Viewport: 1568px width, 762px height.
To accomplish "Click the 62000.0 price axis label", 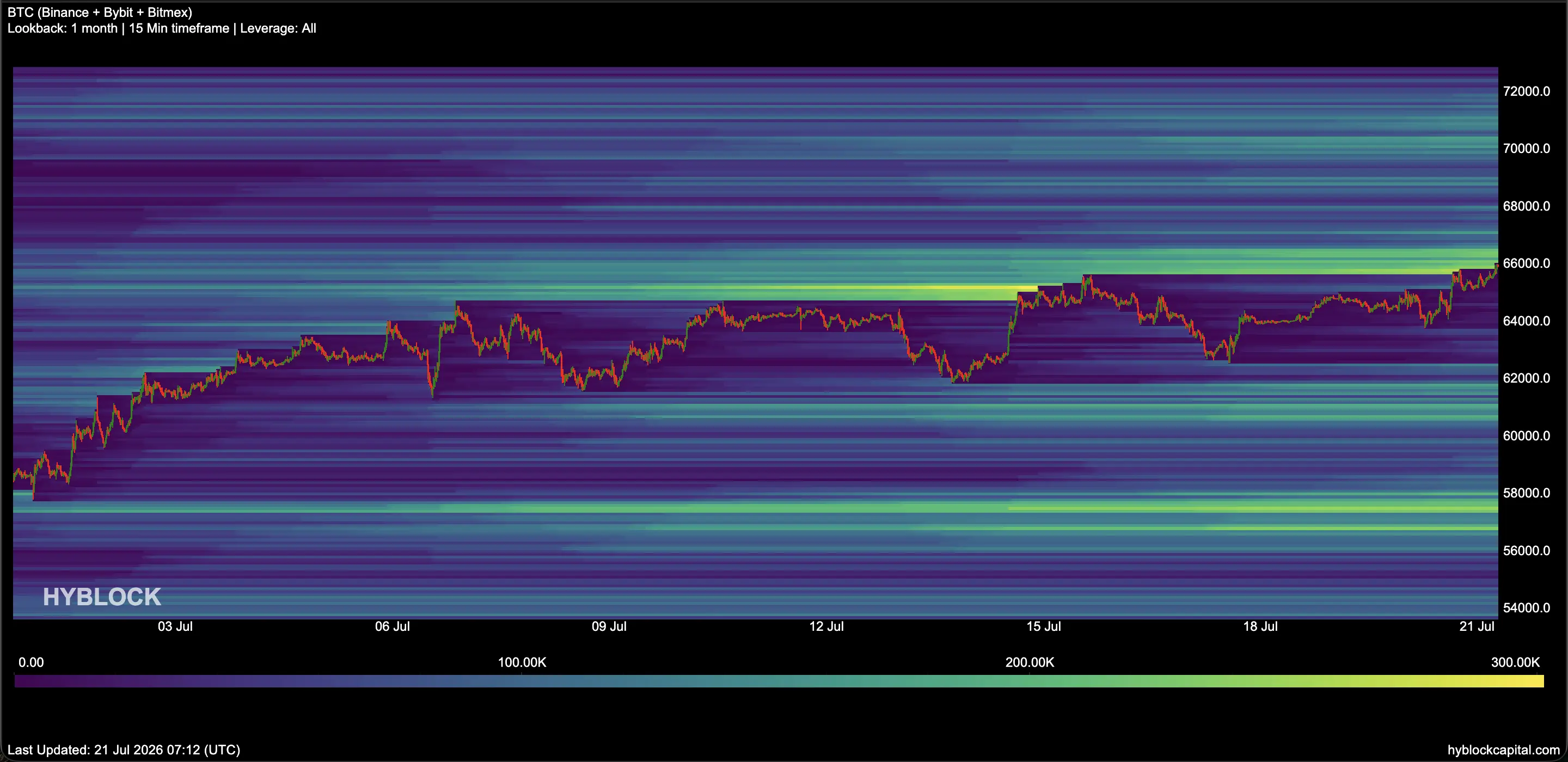I will point(1527,378).
